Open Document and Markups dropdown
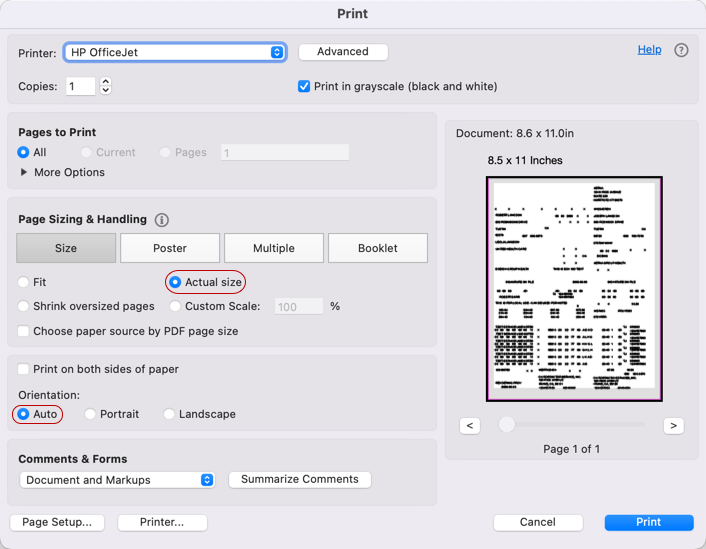This screenshot has height=549, width=706. pyautogui.click(x=117, y=480)
